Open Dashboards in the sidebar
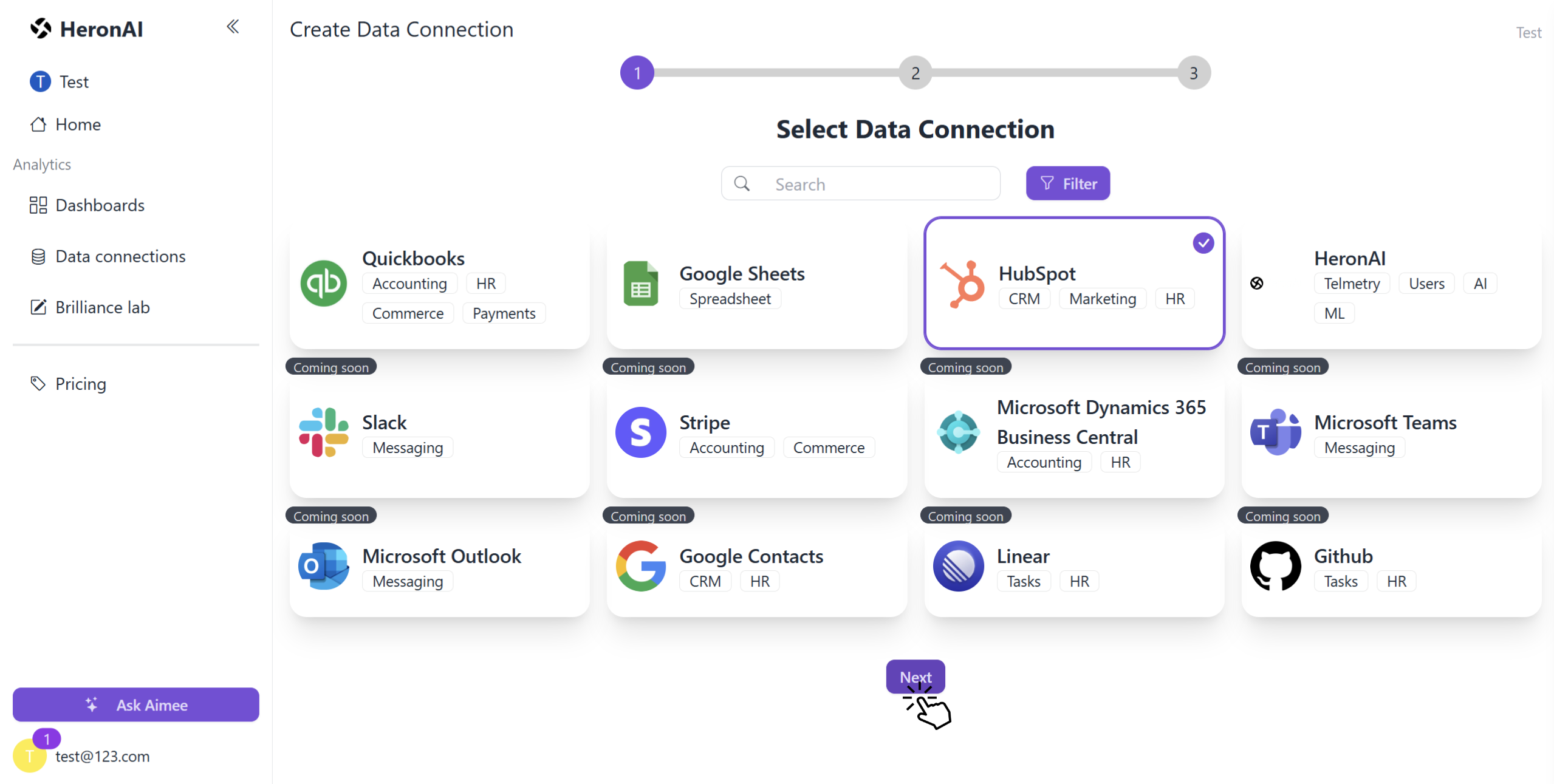Screen dimensions: 1554x784 pos(87,205)
